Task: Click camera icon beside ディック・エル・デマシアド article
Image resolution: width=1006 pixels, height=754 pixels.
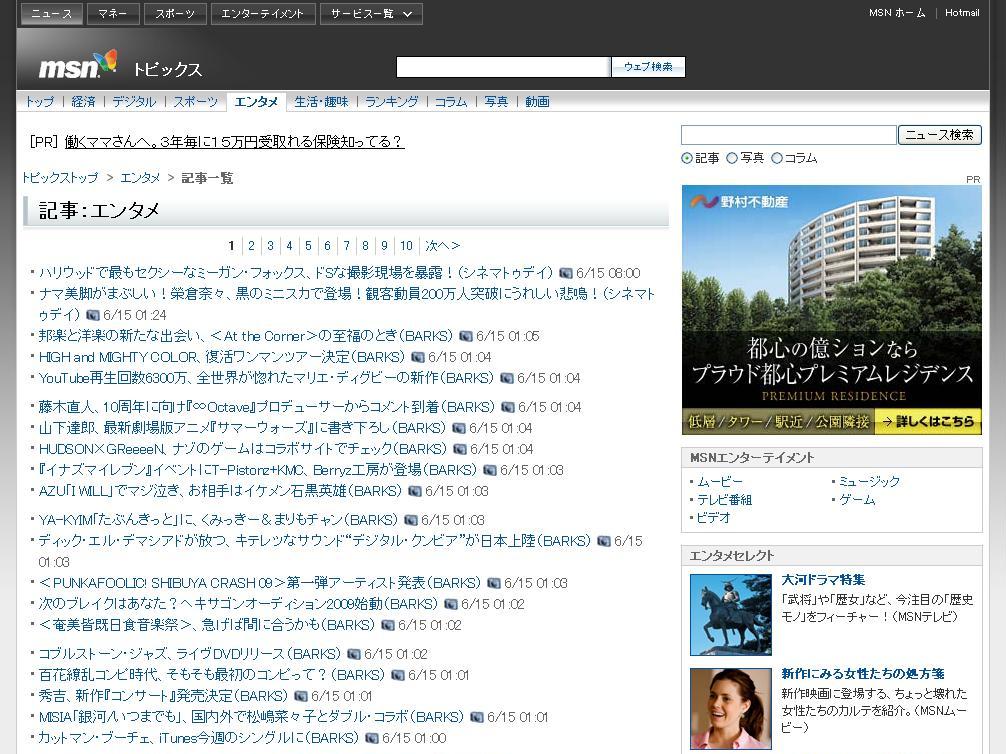Action: [604, 542]
